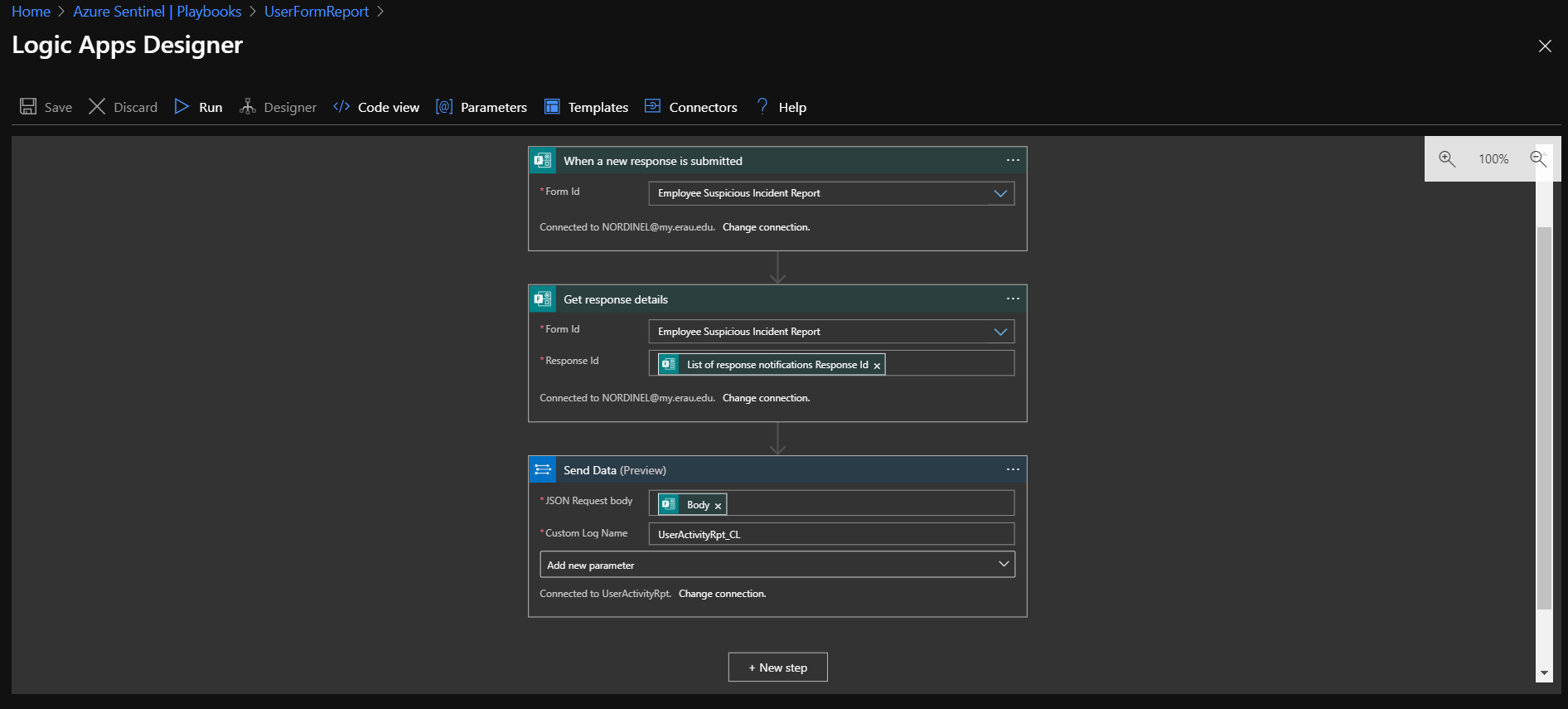
Task: Click the JSON Request body field
Action: pyautogui.click(x=831, y=503)
